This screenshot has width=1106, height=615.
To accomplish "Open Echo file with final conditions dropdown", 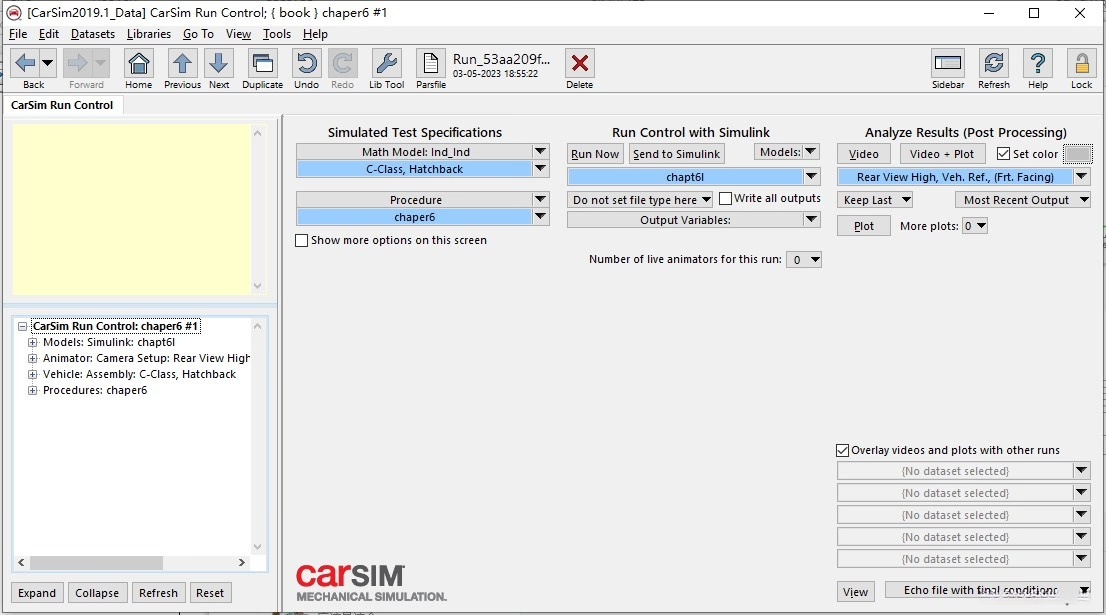I will pyautogui.click(x=988, y=590).
